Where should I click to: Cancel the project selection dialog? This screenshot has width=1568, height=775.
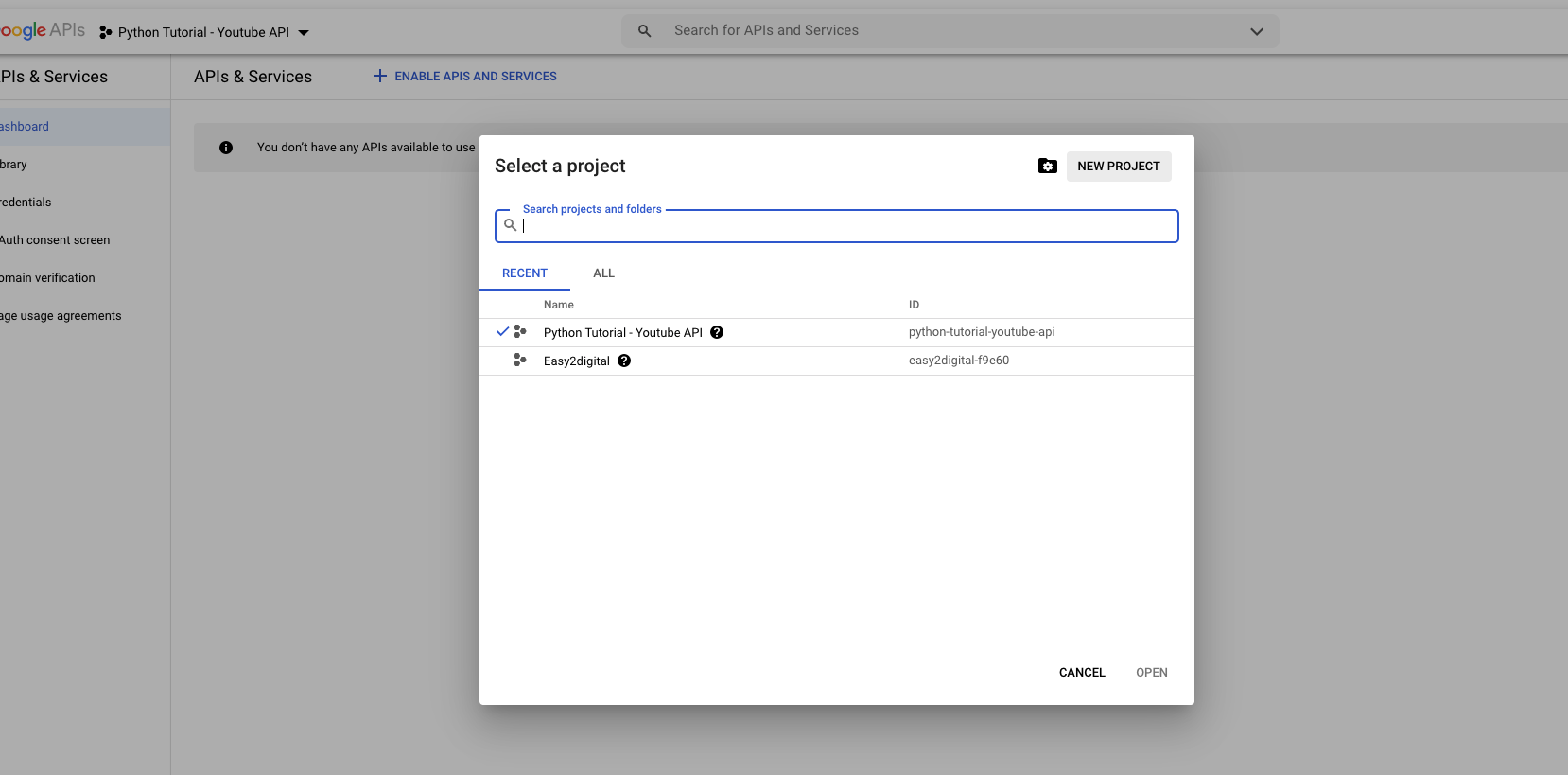point(1082,673)
